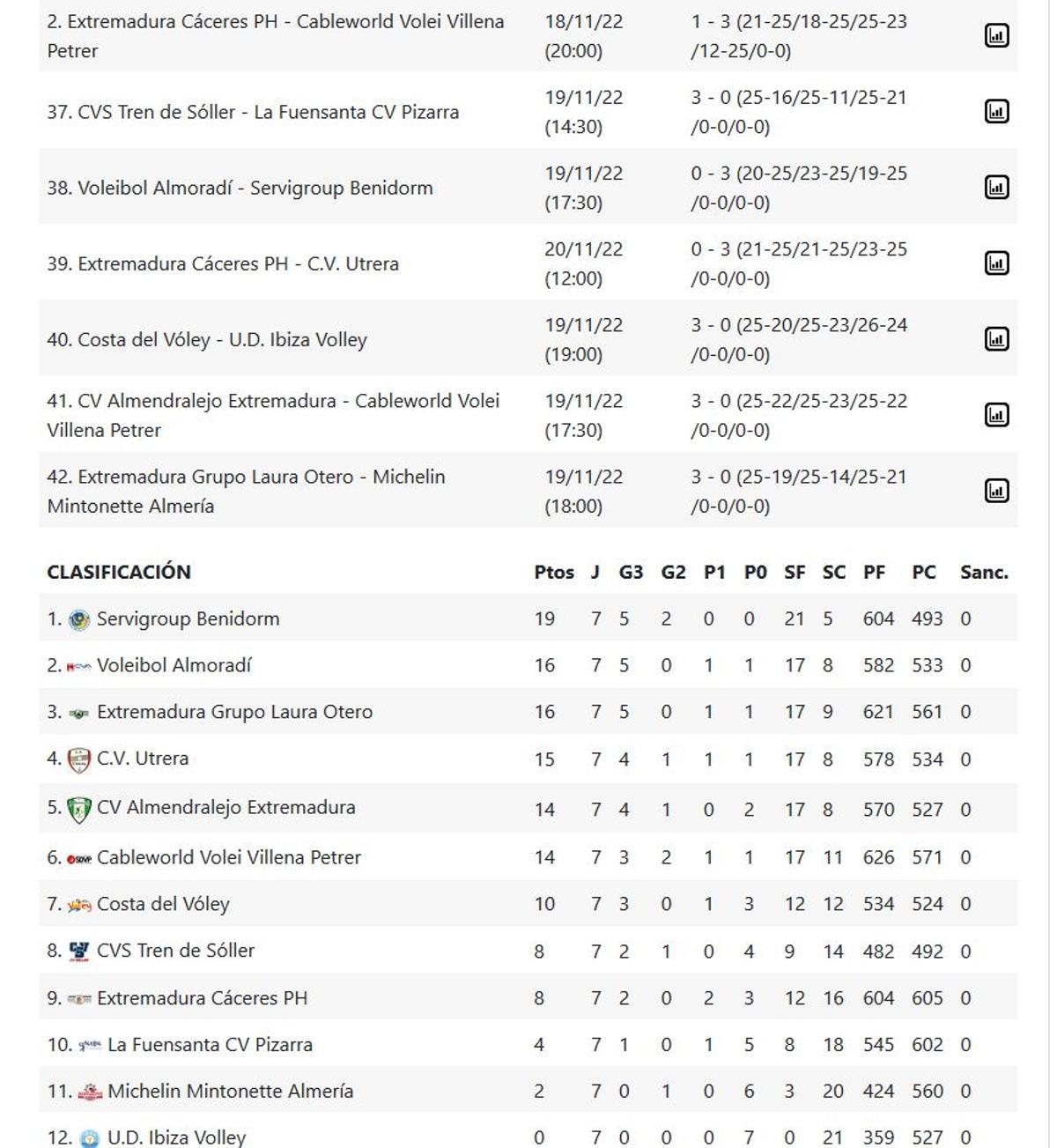The width and height of the screenshot is (1057, 1148).
Task: Open the La Fuensanta CV Pizarra team page
Action: [210, 1044]
